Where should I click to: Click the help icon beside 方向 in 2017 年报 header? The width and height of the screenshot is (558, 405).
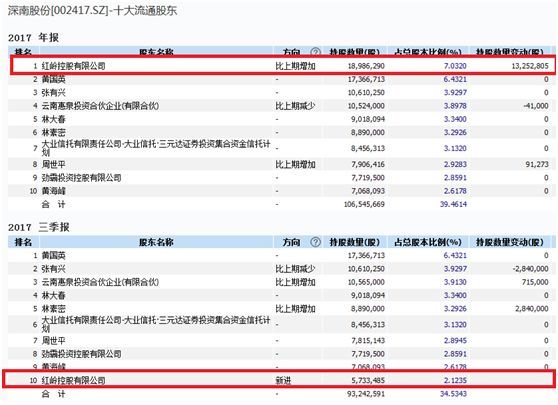coord(315,53)
